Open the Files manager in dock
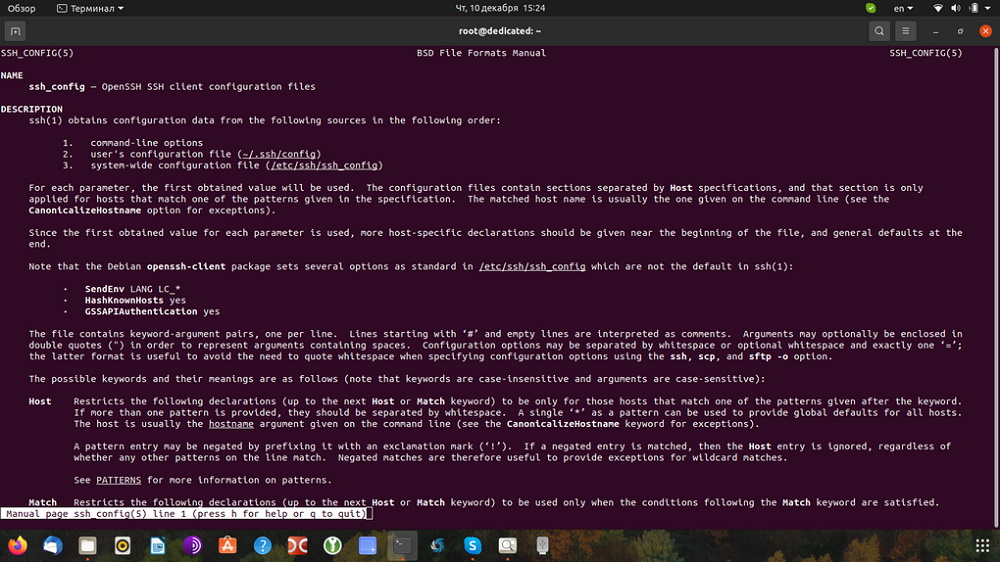Image resolution: width=1000 pixels, height=562 pixels. pyautogui.click(x=87, y=545)
